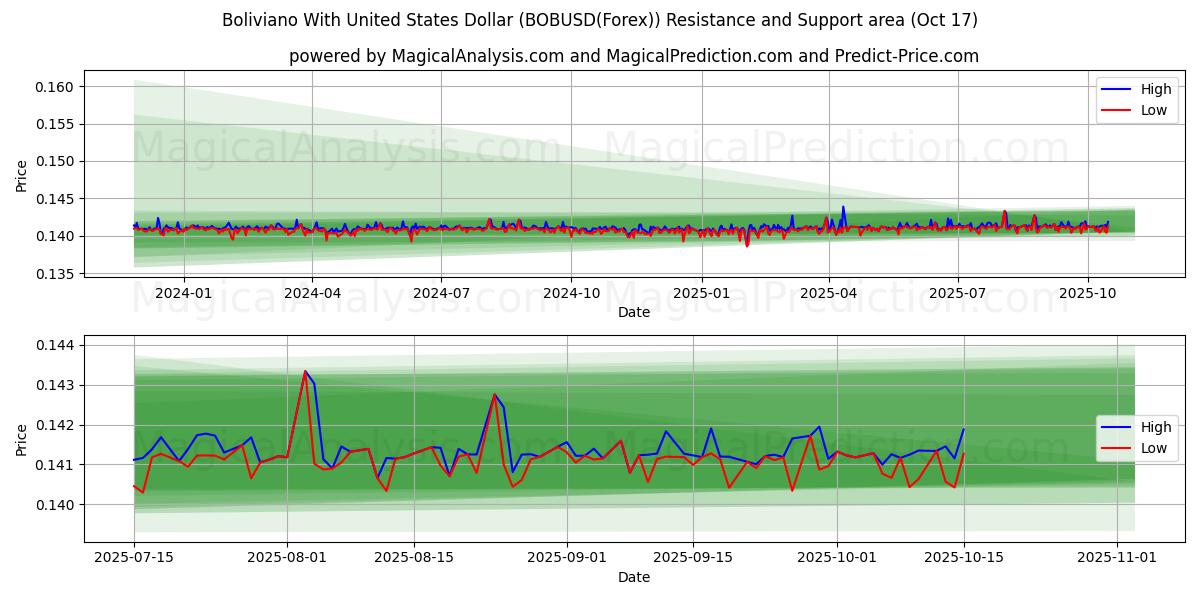This screenshot has width=1200, height=600.
Task: Click the Date axis label under bottom chart
Action: click(x=634, y=577)
